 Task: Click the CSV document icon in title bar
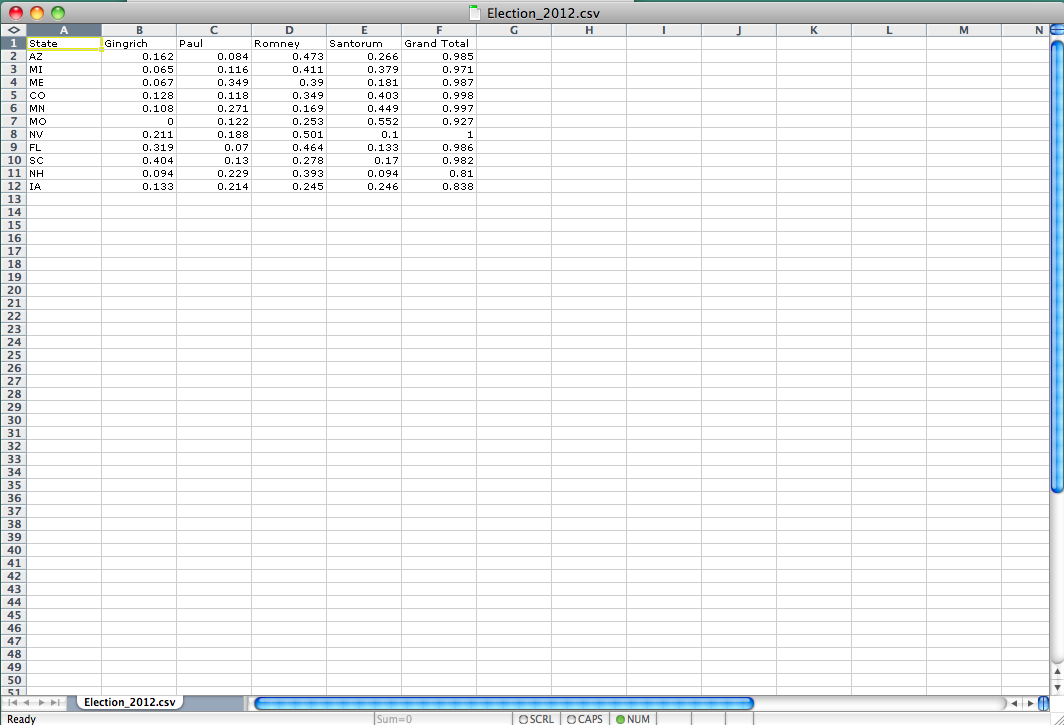point(475,12)
